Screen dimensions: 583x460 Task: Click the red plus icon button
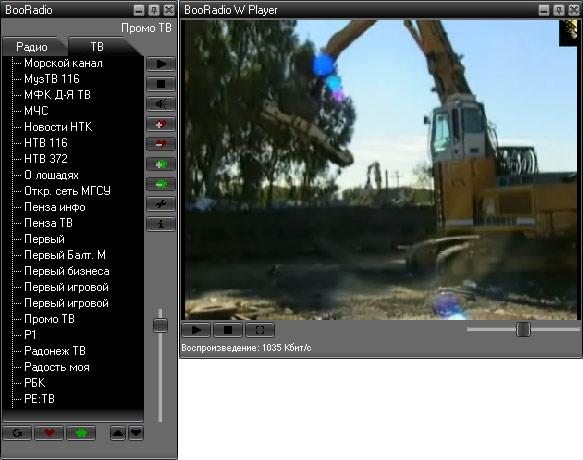pos(161,124)
